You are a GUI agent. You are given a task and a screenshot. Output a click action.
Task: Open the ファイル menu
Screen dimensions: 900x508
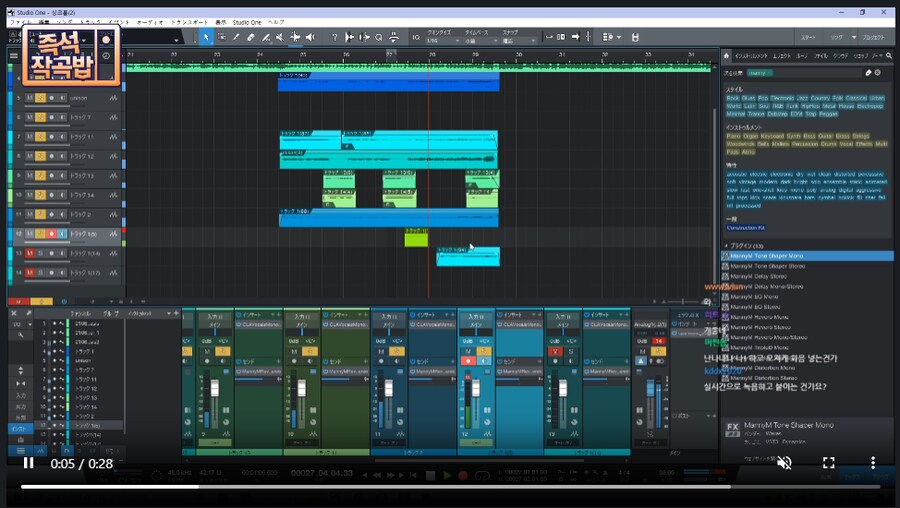tap(21, 22)
